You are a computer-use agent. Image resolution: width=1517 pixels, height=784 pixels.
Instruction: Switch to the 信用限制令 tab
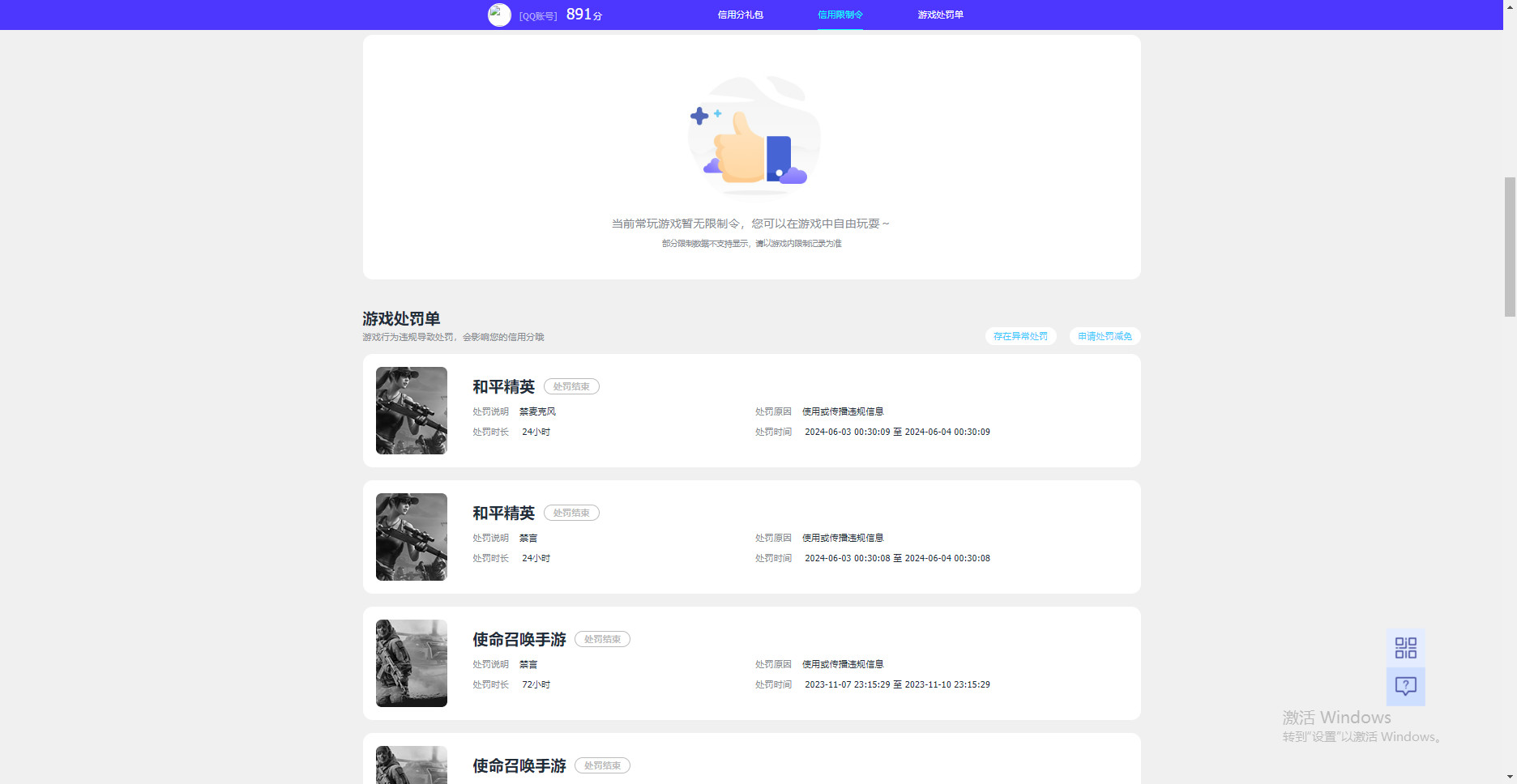840,15
